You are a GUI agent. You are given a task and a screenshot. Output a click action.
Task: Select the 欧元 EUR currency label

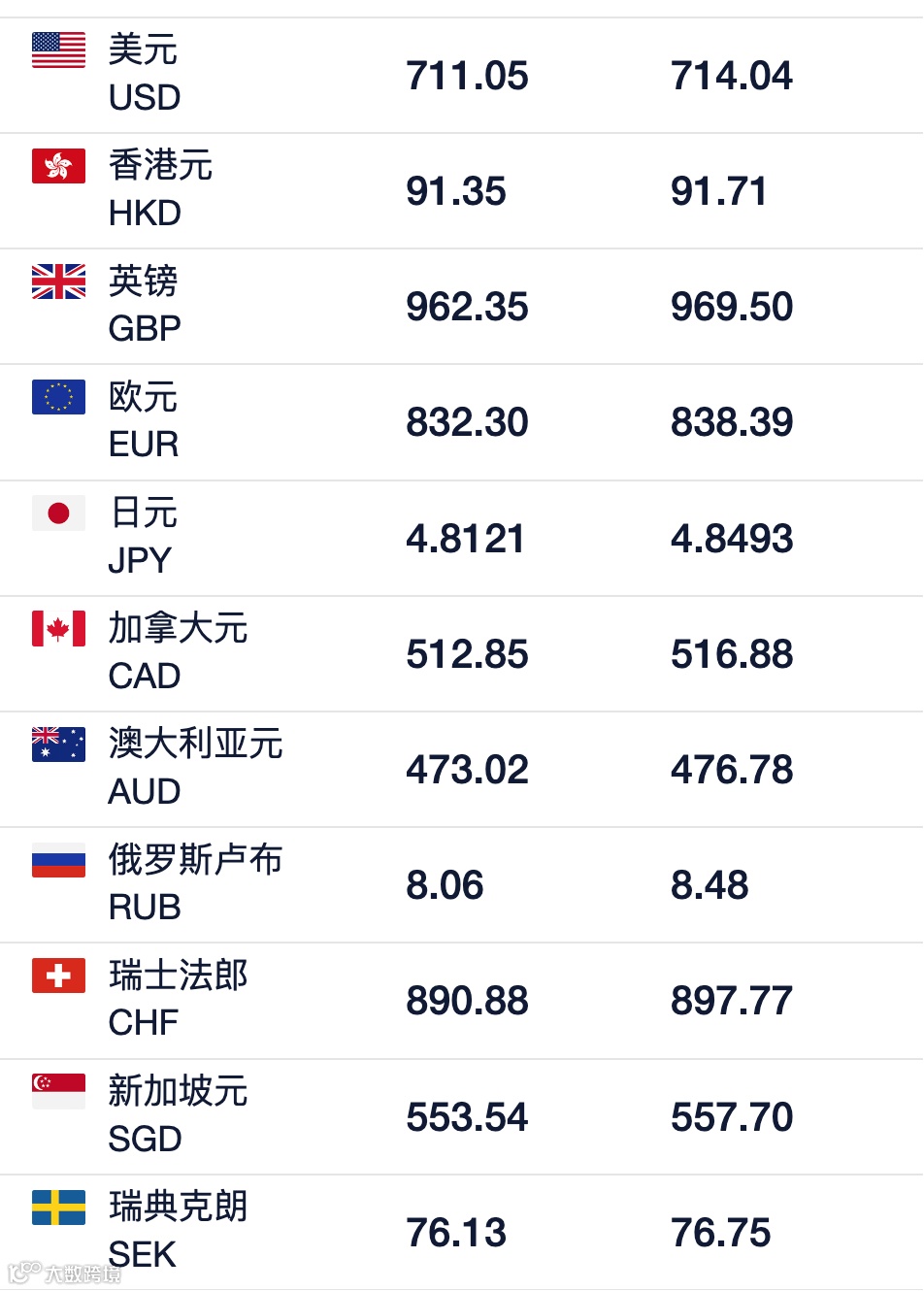[142, 419]
